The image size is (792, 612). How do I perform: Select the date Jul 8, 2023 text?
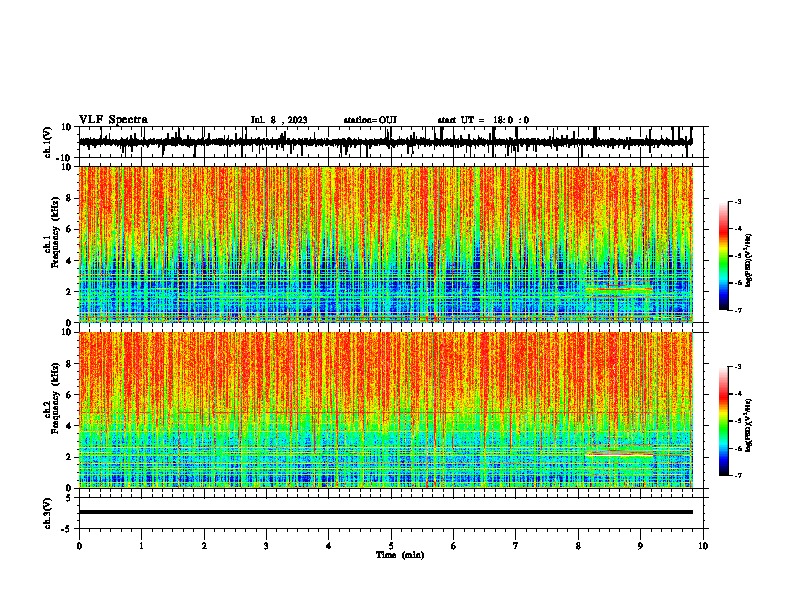click(279, 120)
